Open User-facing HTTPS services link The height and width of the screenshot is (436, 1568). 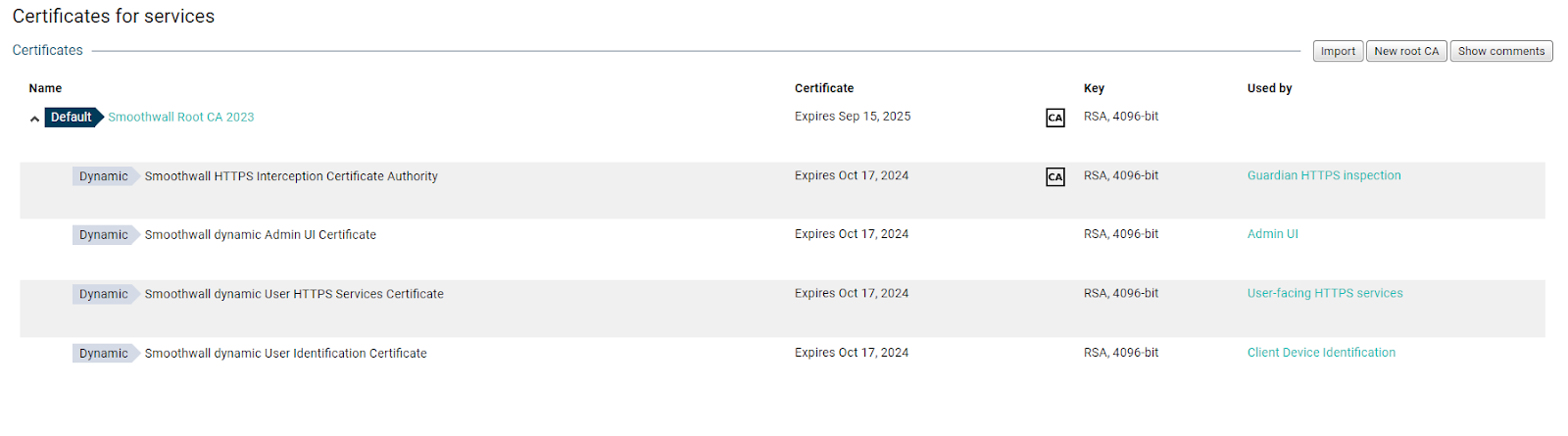coord(1324,293)
